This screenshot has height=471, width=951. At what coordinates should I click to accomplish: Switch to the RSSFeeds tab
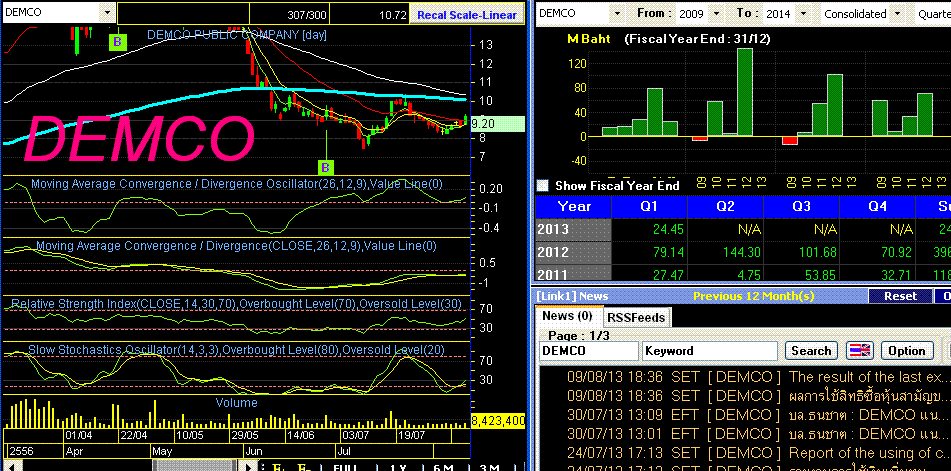pos(636,317)
